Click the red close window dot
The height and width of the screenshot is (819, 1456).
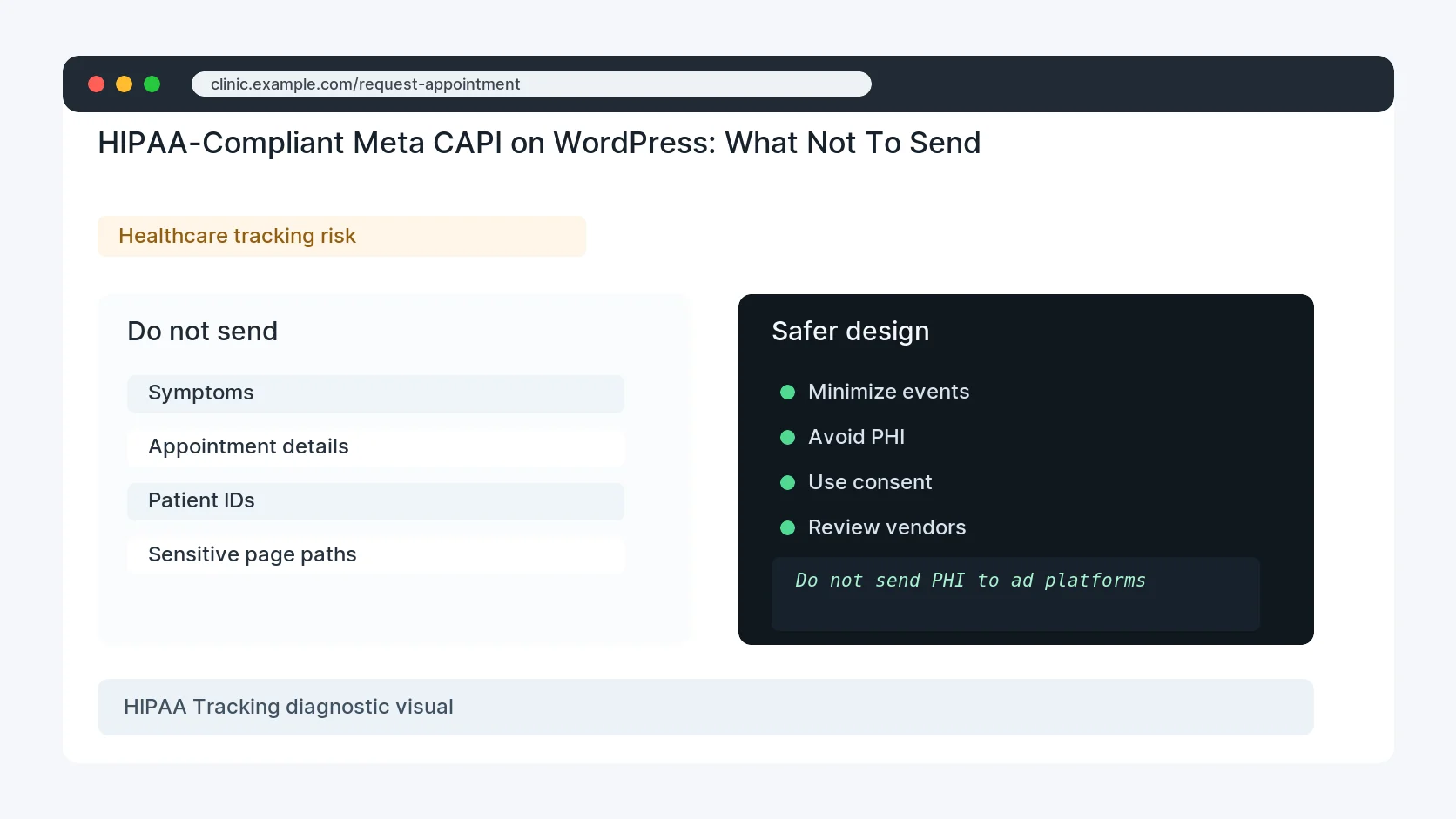pos(97,84)
